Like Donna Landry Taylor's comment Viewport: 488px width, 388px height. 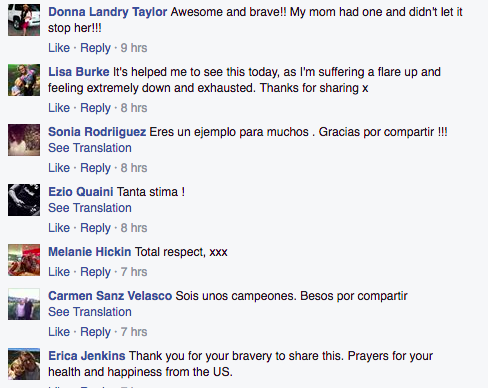59,48
